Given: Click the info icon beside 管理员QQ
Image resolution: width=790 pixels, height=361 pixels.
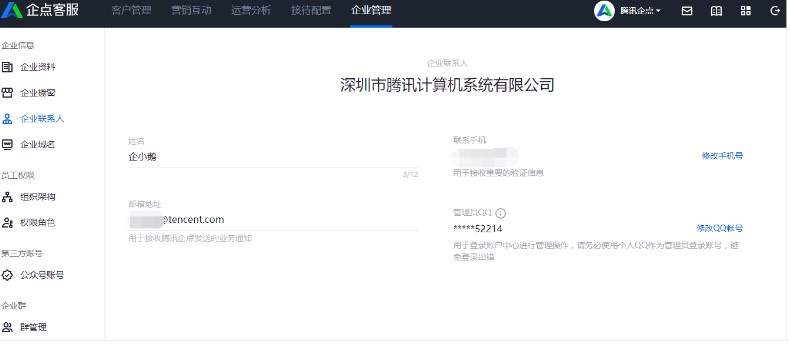Looking at the screenshot, I should coord(500,213).
